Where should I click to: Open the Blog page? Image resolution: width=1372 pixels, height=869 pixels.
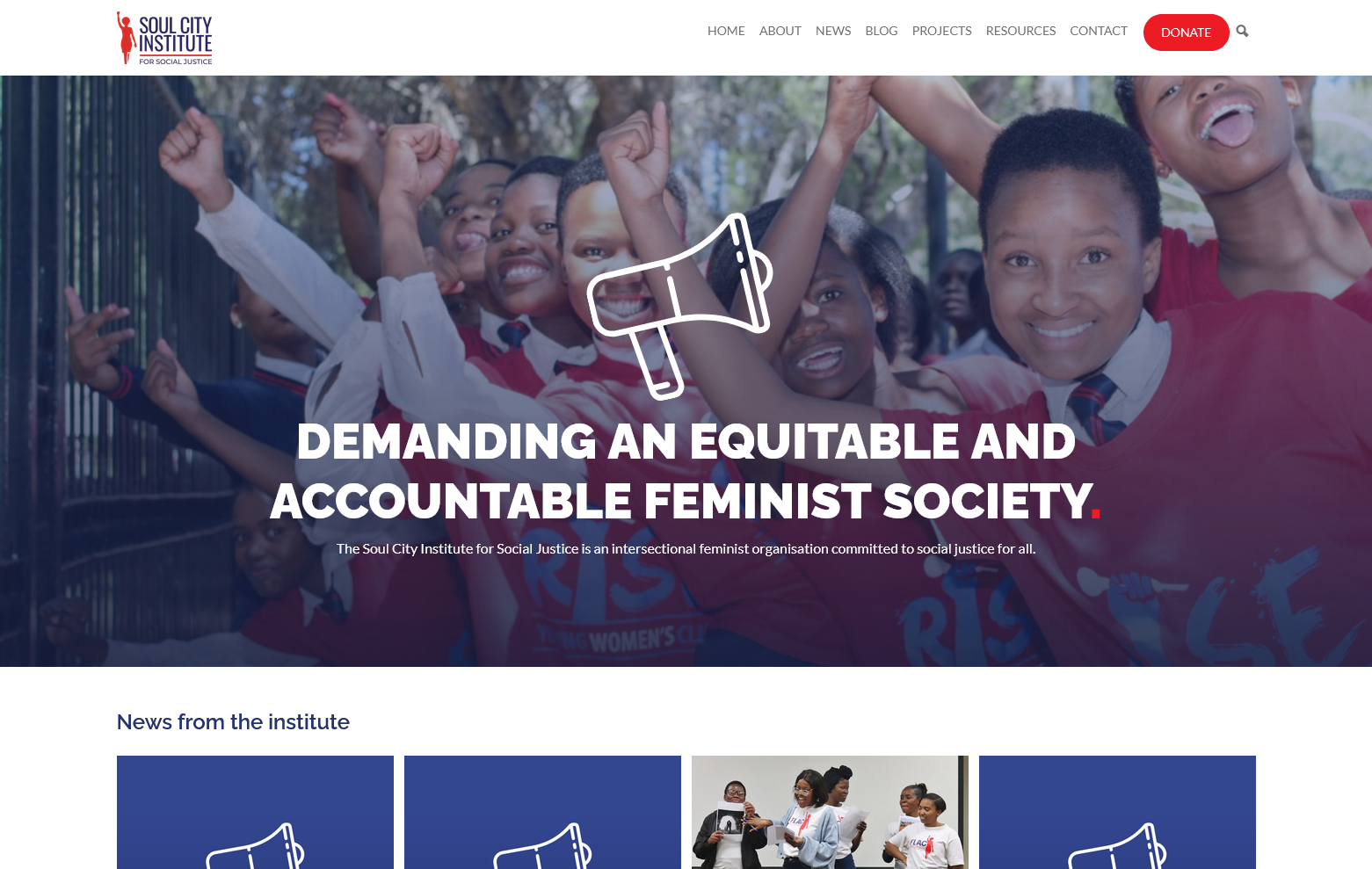pos(882,31)
